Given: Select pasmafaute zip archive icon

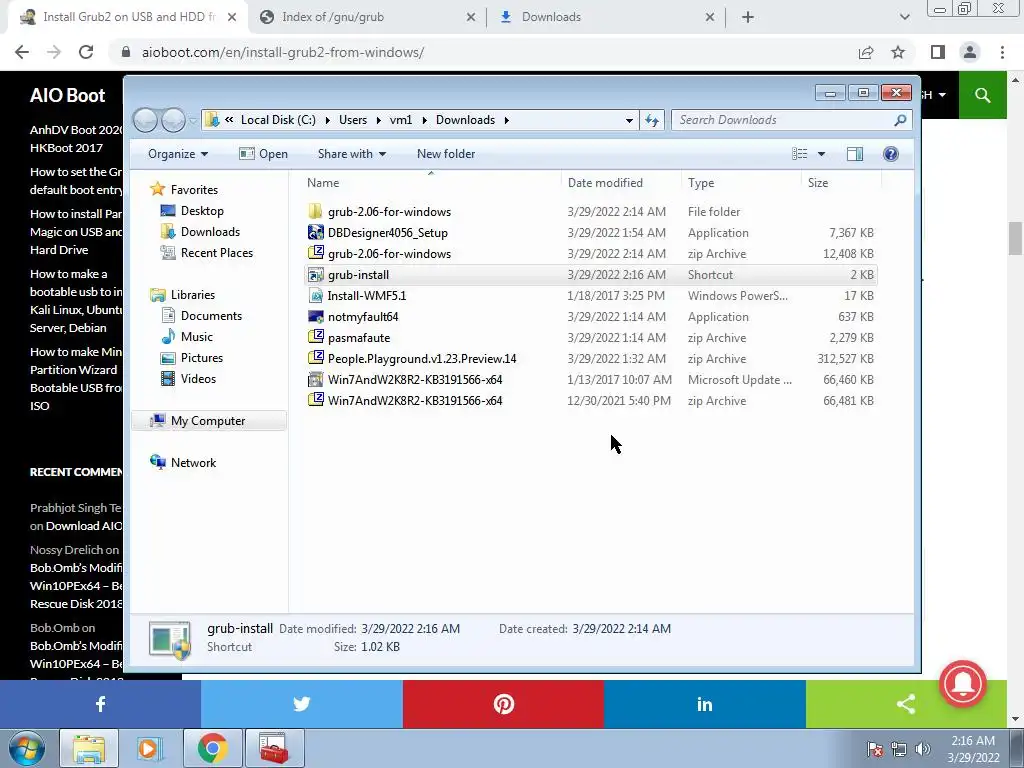Looking at the screenshot, I should coord(315,338).
